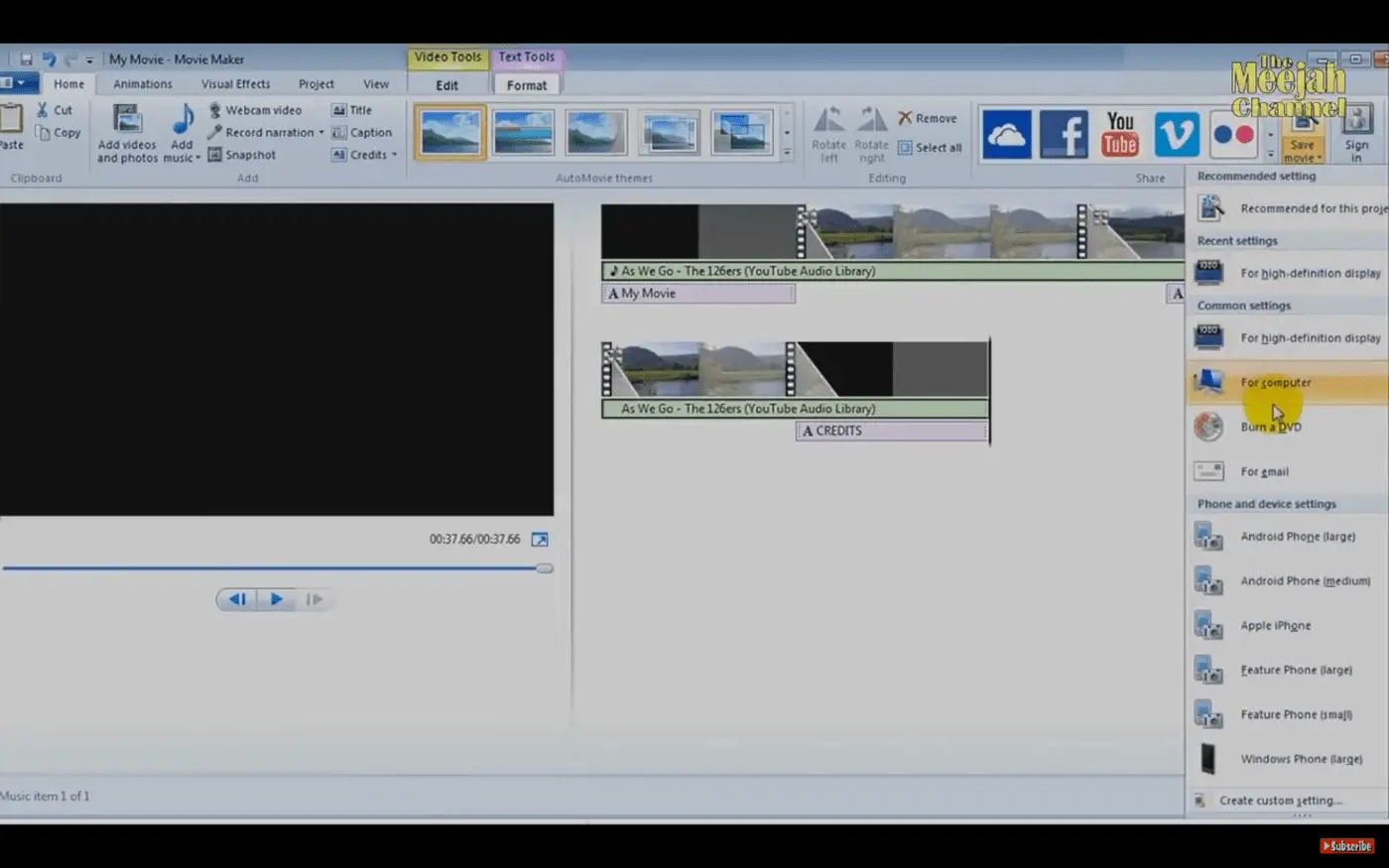
Task: Click Add videos and photos
Action: 127,133
